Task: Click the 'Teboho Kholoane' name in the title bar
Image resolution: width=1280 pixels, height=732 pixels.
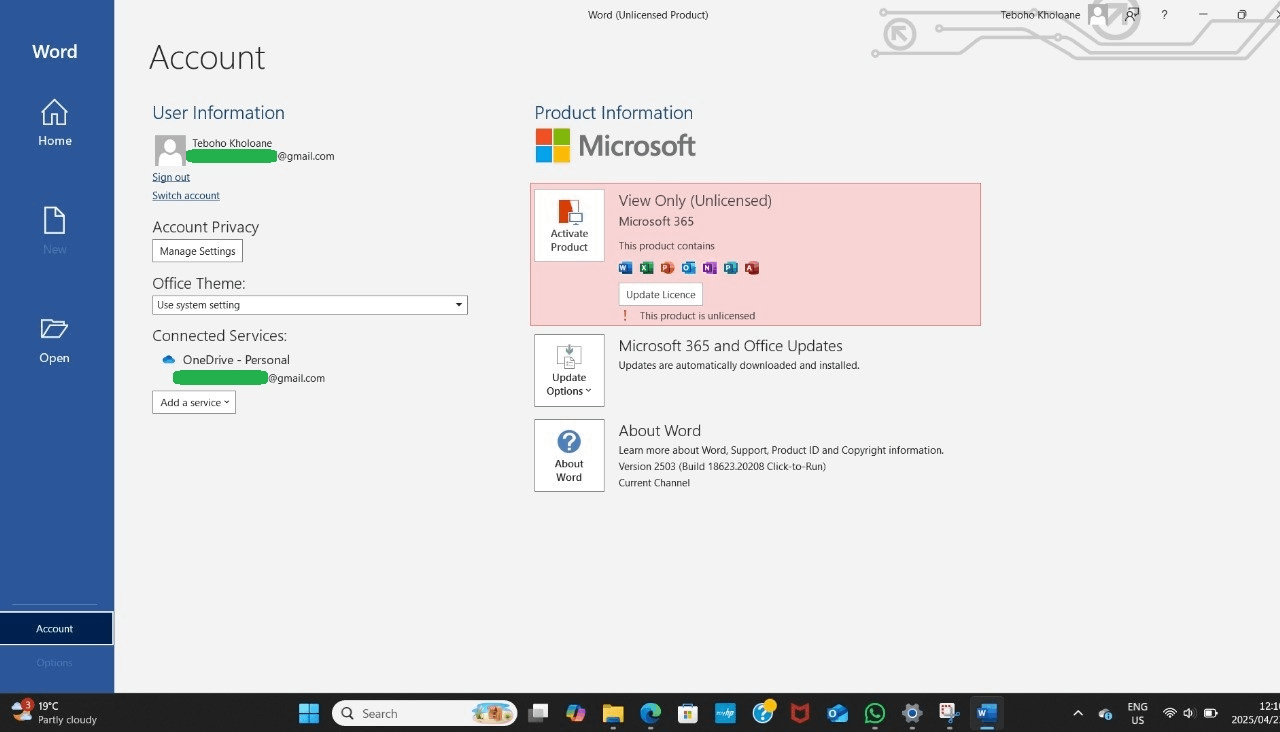Action: tap(1040, 15)
